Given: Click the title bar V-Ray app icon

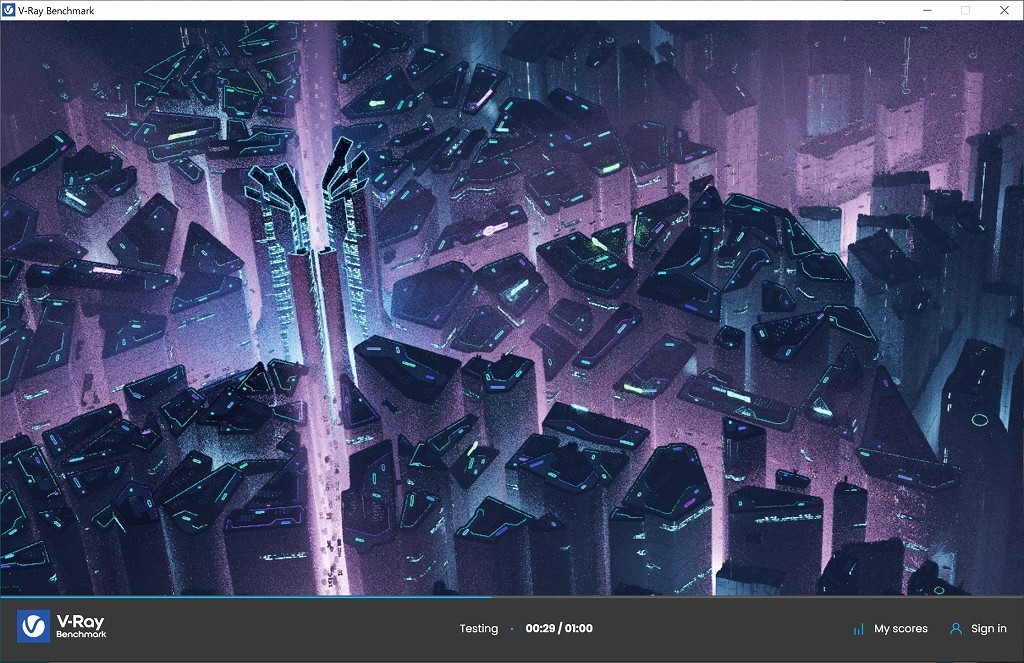Looking at the screenshot, I should 8,10.
